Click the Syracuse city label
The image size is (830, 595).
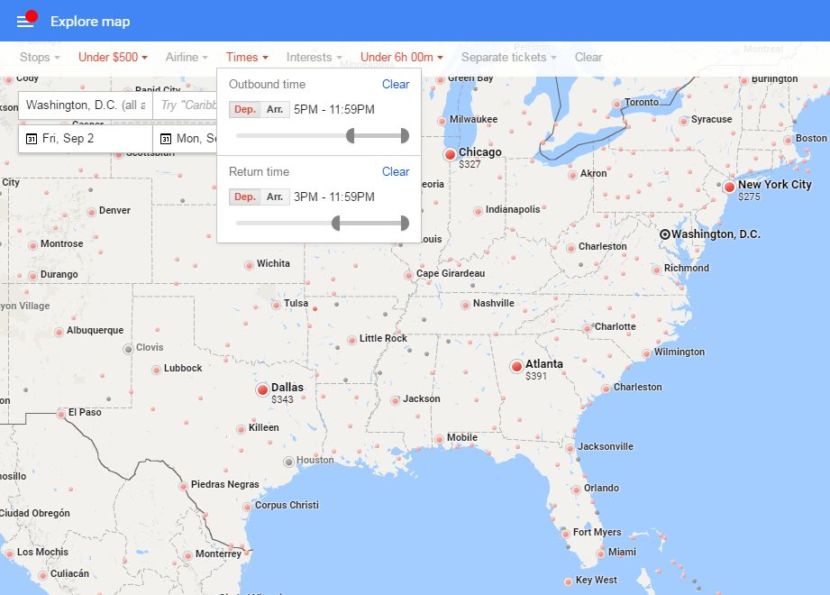click(x=711, y=119)
